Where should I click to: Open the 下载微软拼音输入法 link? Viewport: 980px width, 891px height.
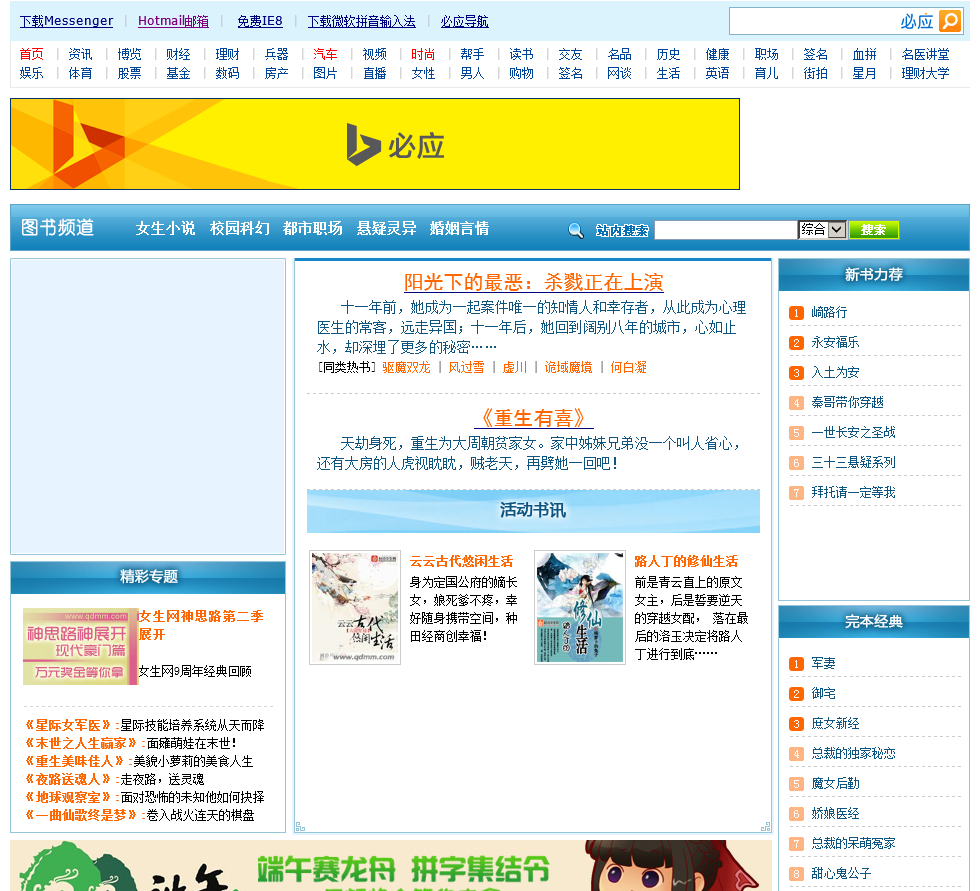pos(361,21)
